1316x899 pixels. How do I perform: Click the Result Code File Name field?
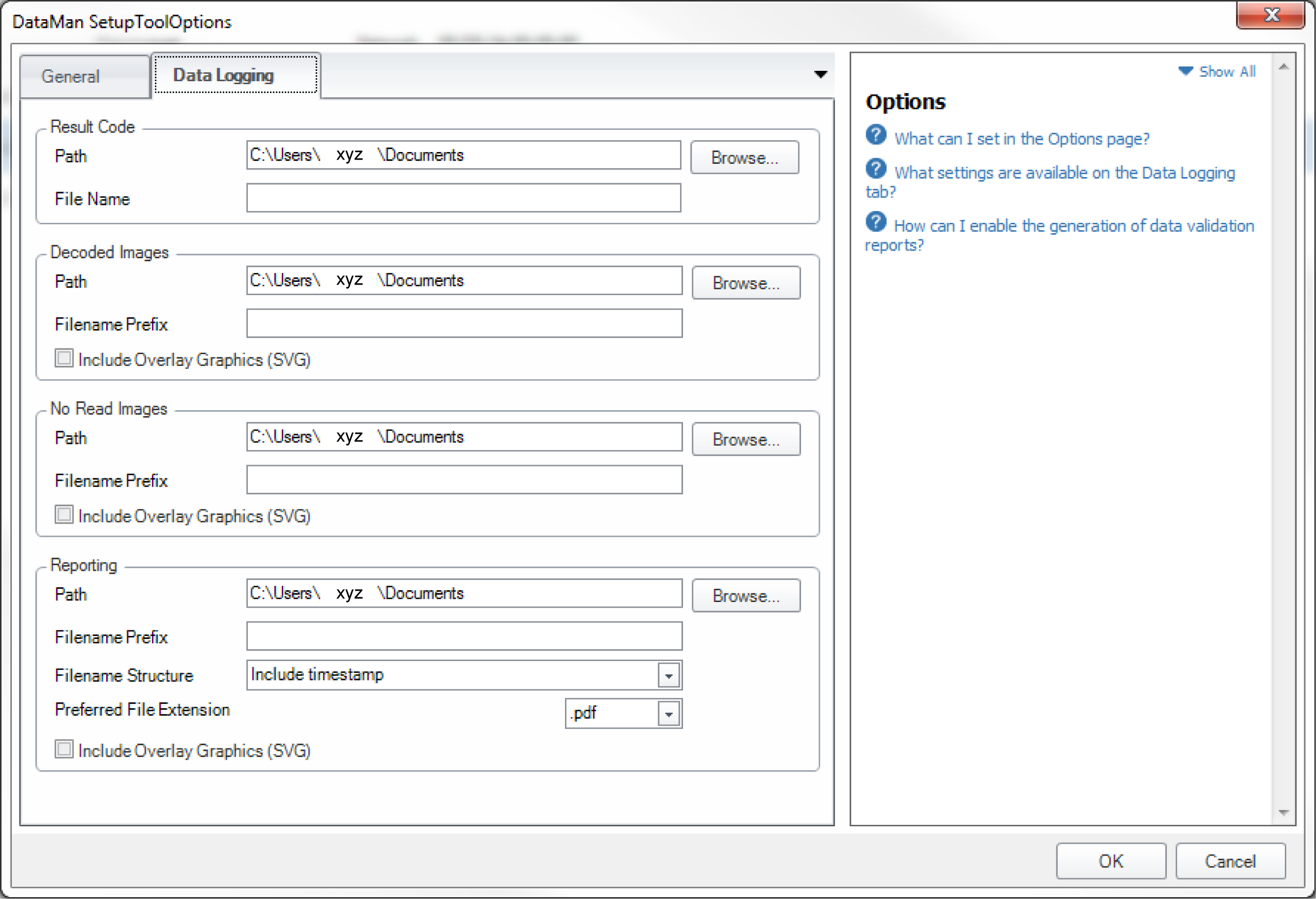pos(463,198)
